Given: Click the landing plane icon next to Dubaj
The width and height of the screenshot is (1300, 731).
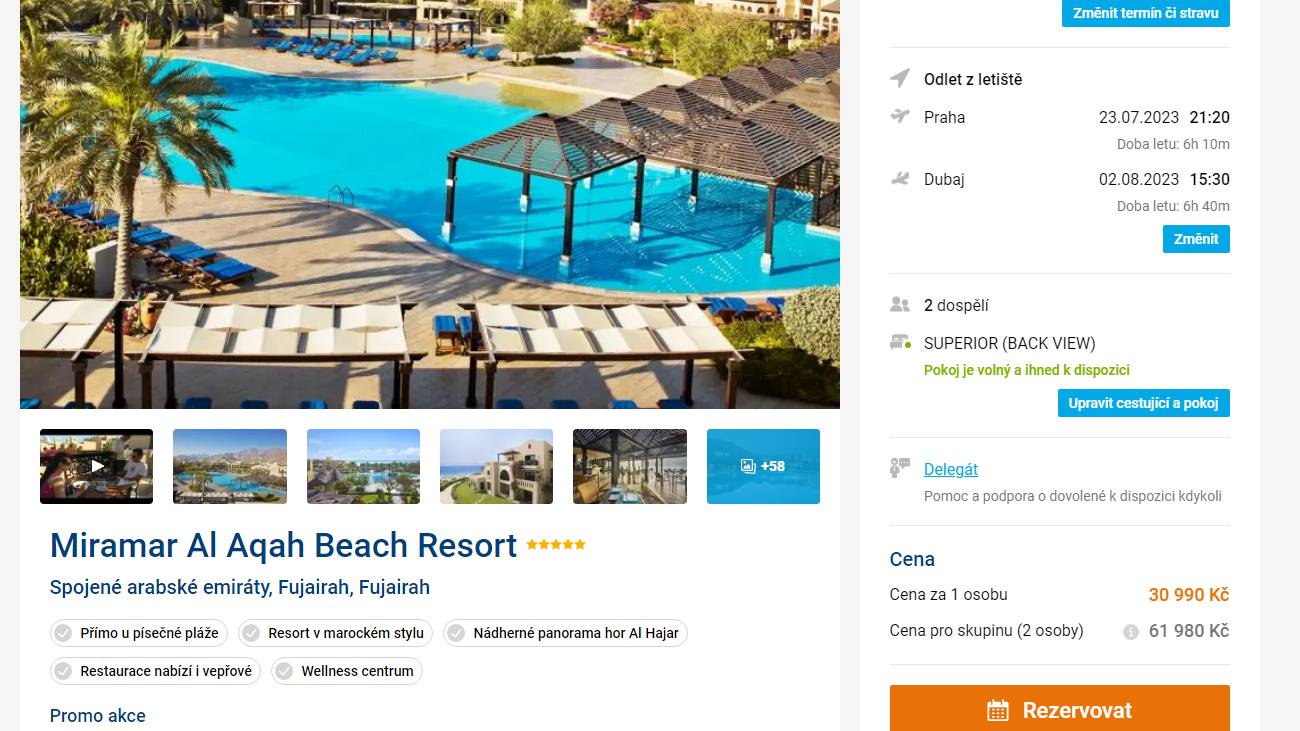Looking at the screenshot, I should [900, 179].
